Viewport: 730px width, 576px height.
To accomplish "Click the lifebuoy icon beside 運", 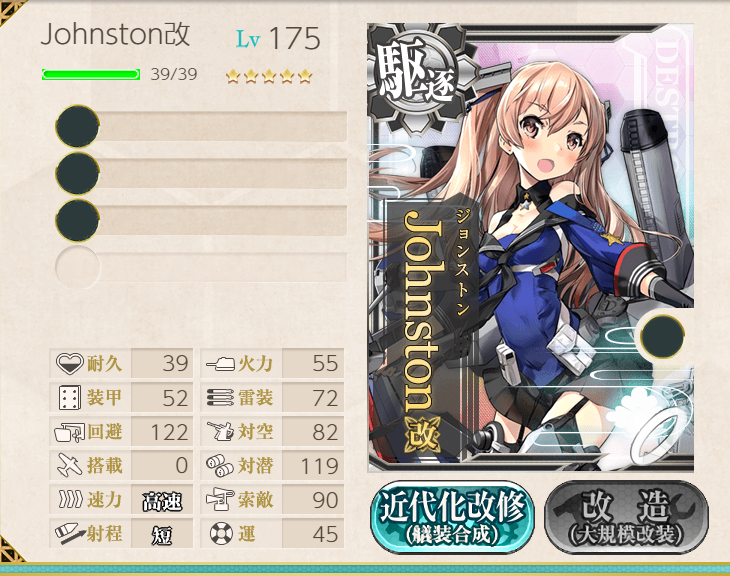I will click(x=221, y=533).
